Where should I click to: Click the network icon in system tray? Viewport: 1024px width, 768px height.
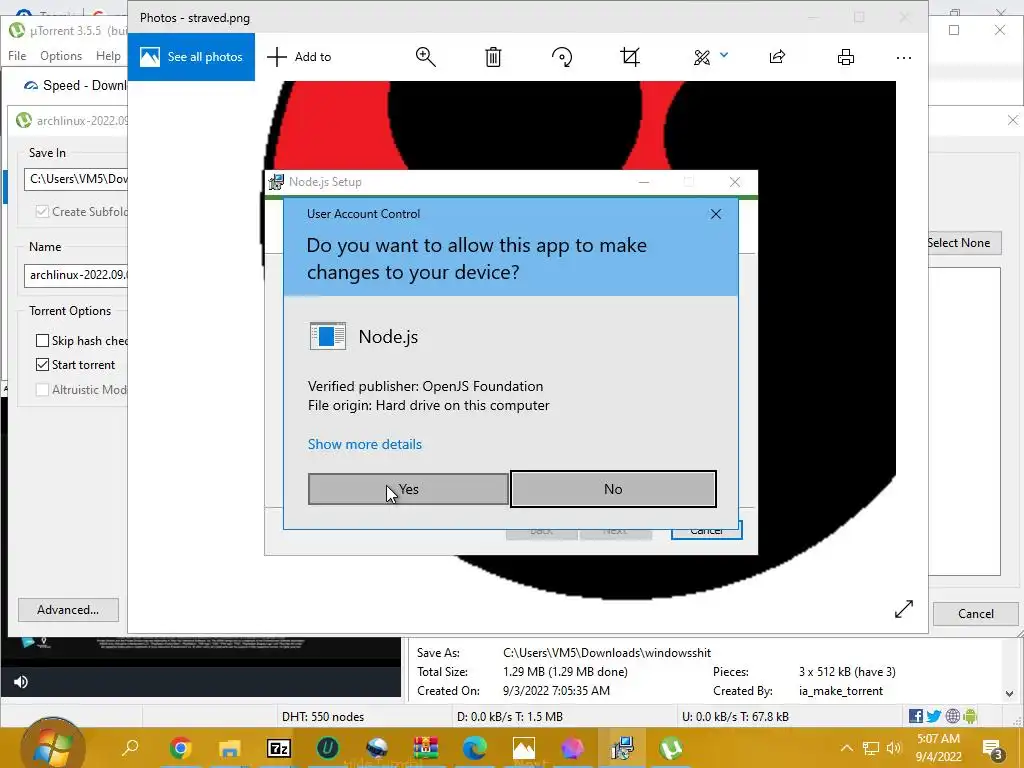(871, 748)
